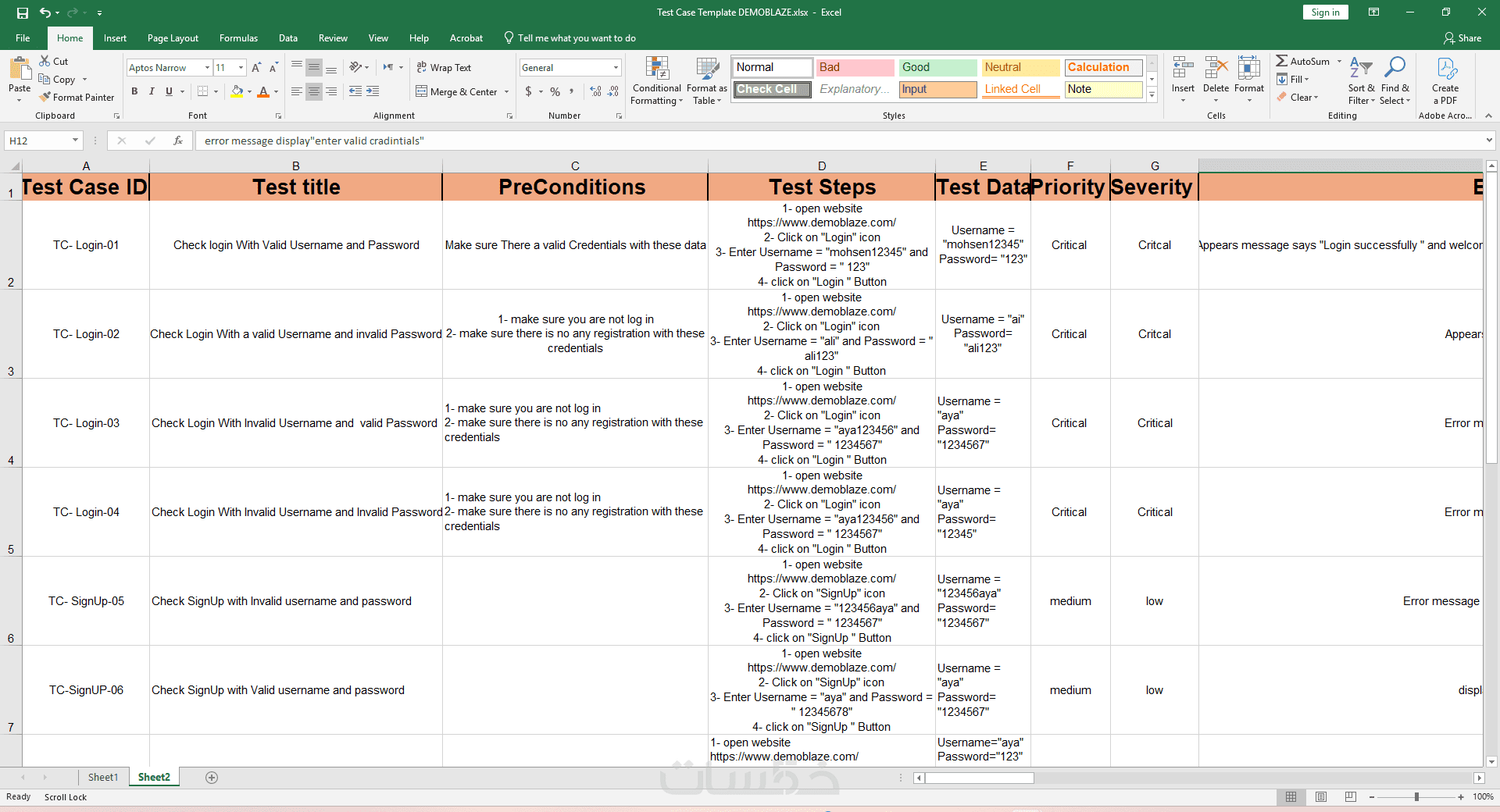Open Format as Table gallery
1500x812 pixels.
[x=707, y=80]
